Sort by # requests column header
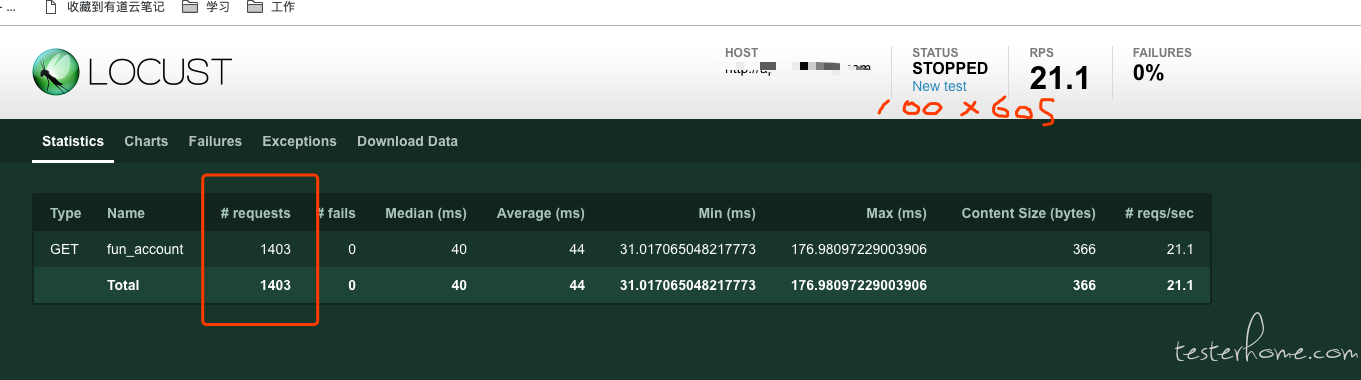 coord(256,213)
